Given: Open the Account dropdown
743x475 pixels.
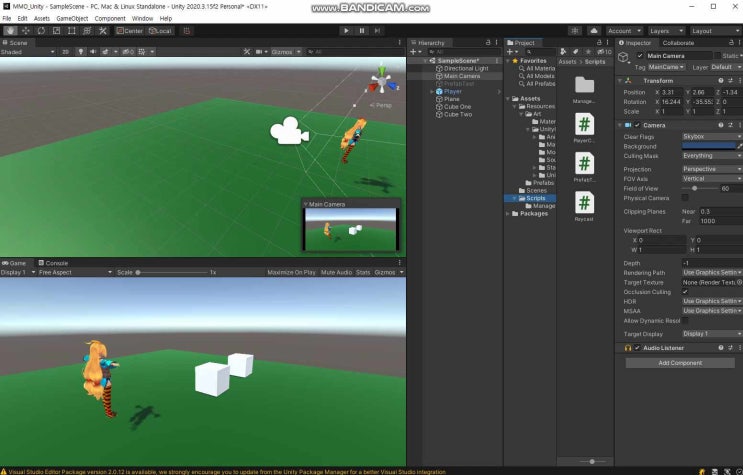Looking at the screenshot, I should click(x=624, y=31).
